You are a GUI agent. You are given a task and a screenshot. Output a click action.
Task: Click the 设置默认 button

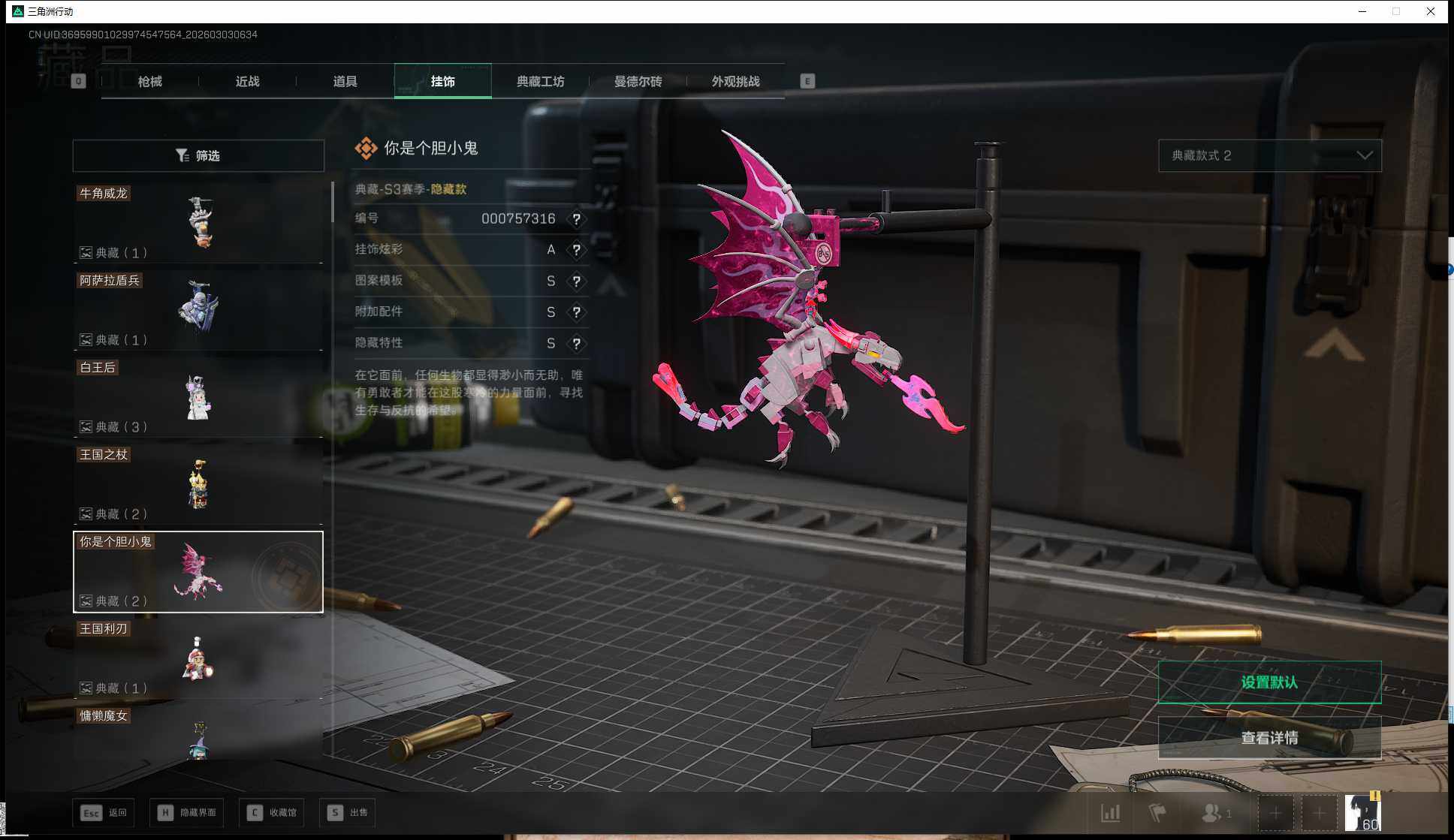pyautogui.click(x=1269, y=682)
